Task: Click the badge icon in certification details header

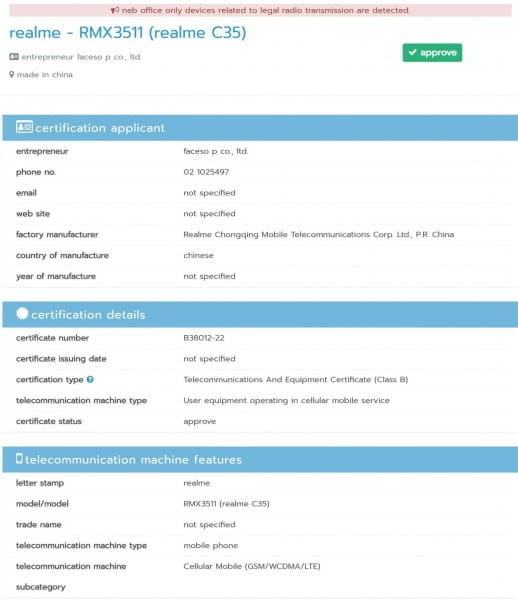Action: 22,314
